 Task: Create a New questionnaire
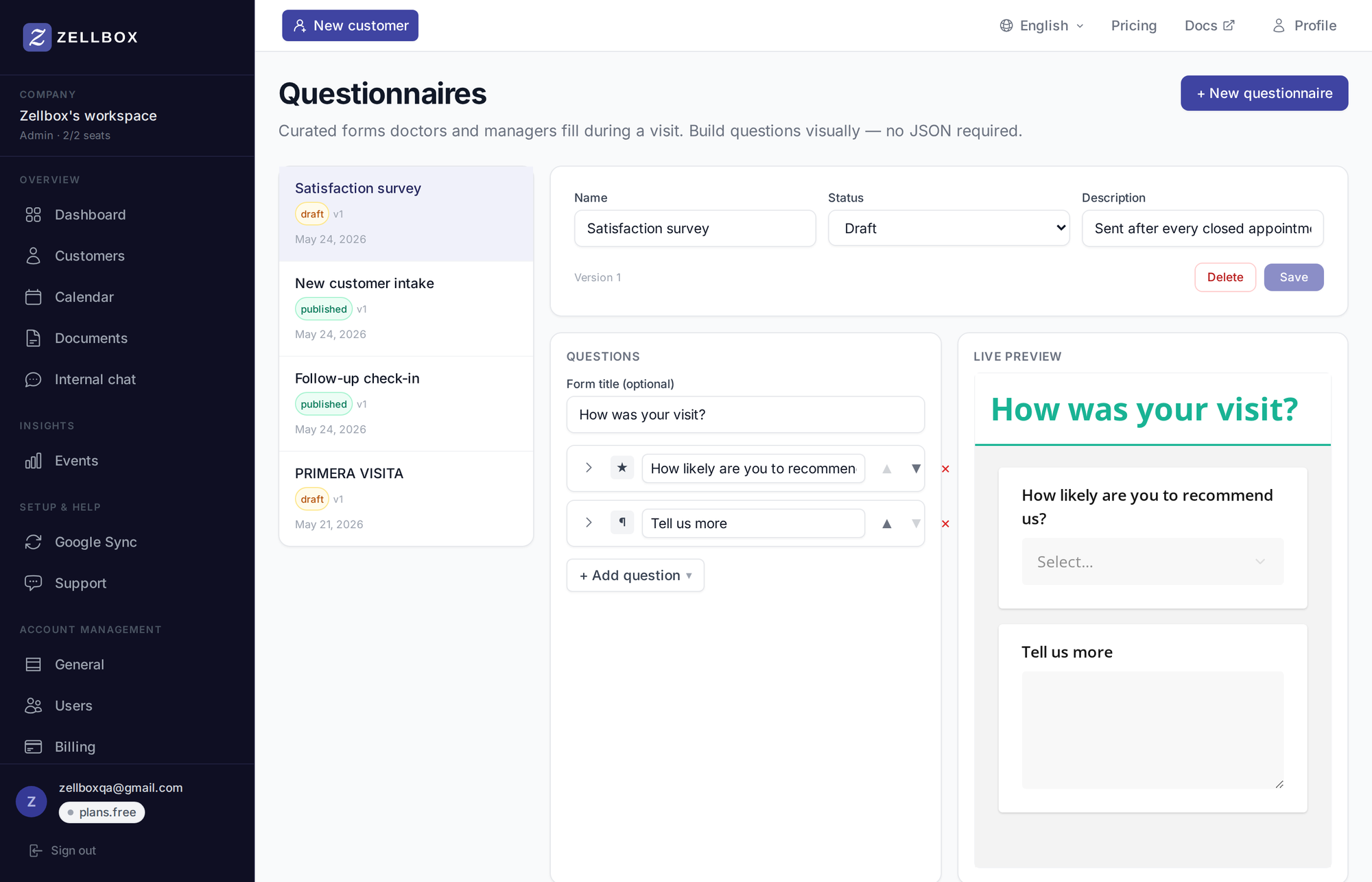click(x=1264, y=93)
